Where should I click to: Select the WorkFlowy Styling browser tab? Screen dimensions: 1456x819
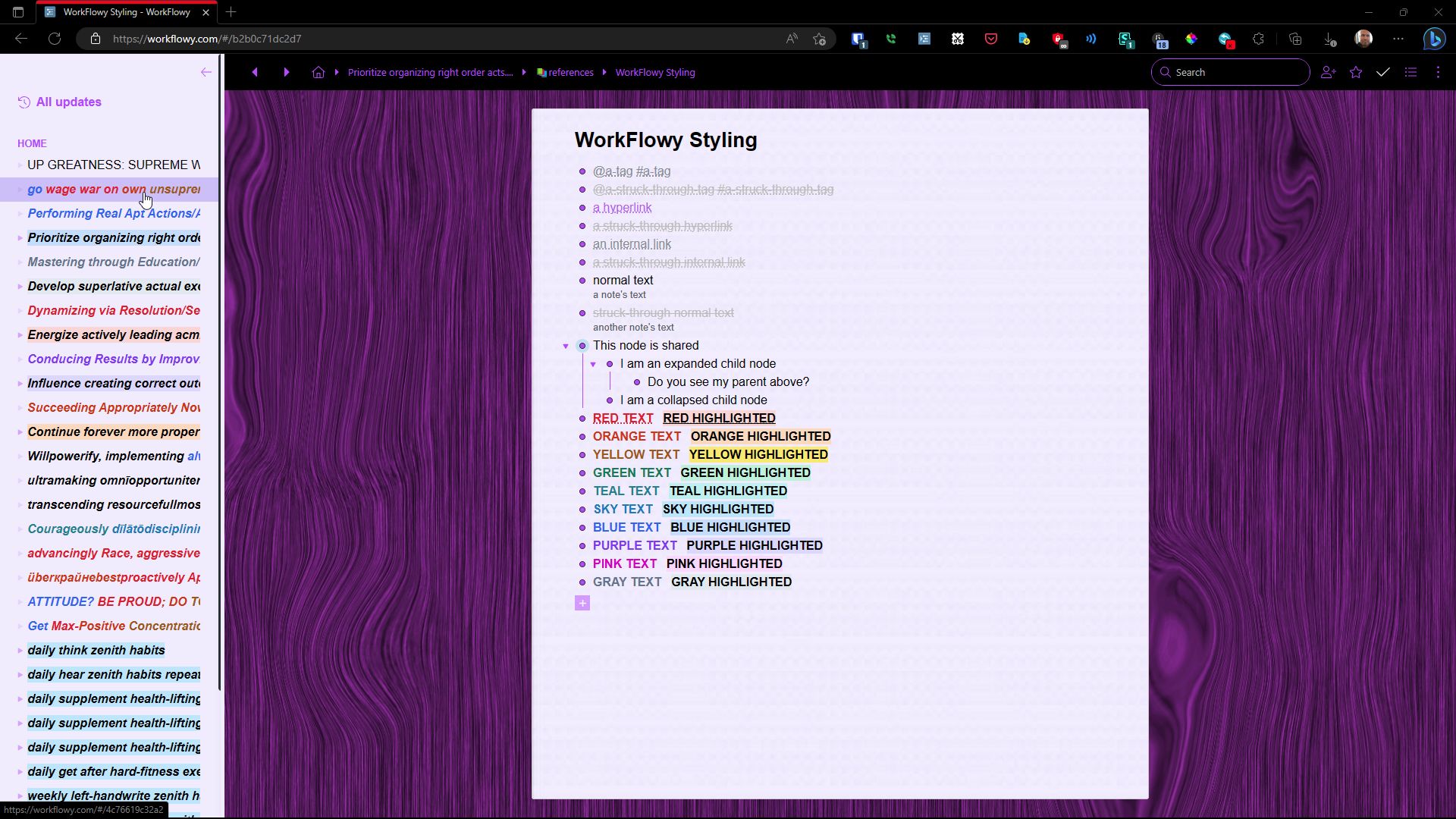pyautogui.click(x=126, y=12)
